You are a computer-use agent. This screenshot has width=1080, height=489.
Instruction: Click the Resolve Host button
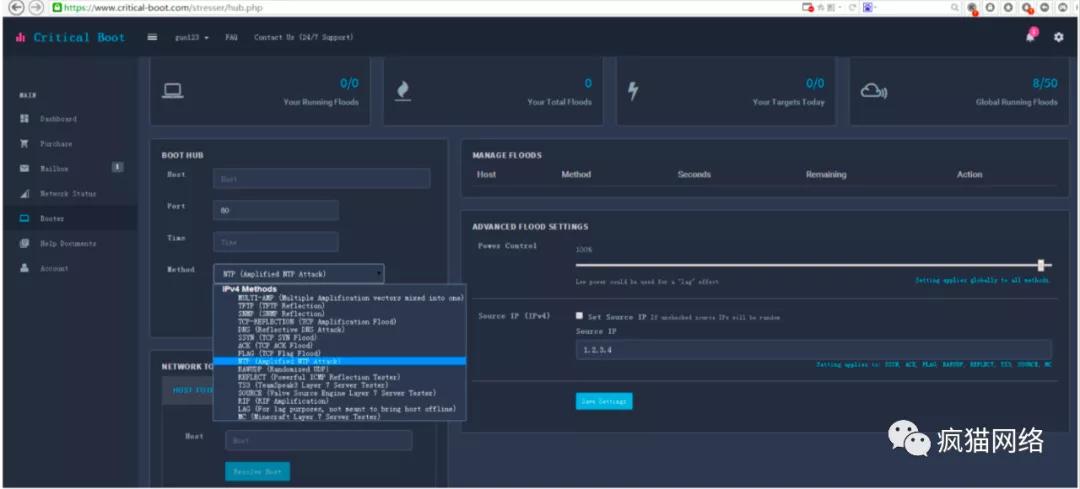(x=257, y=471)
